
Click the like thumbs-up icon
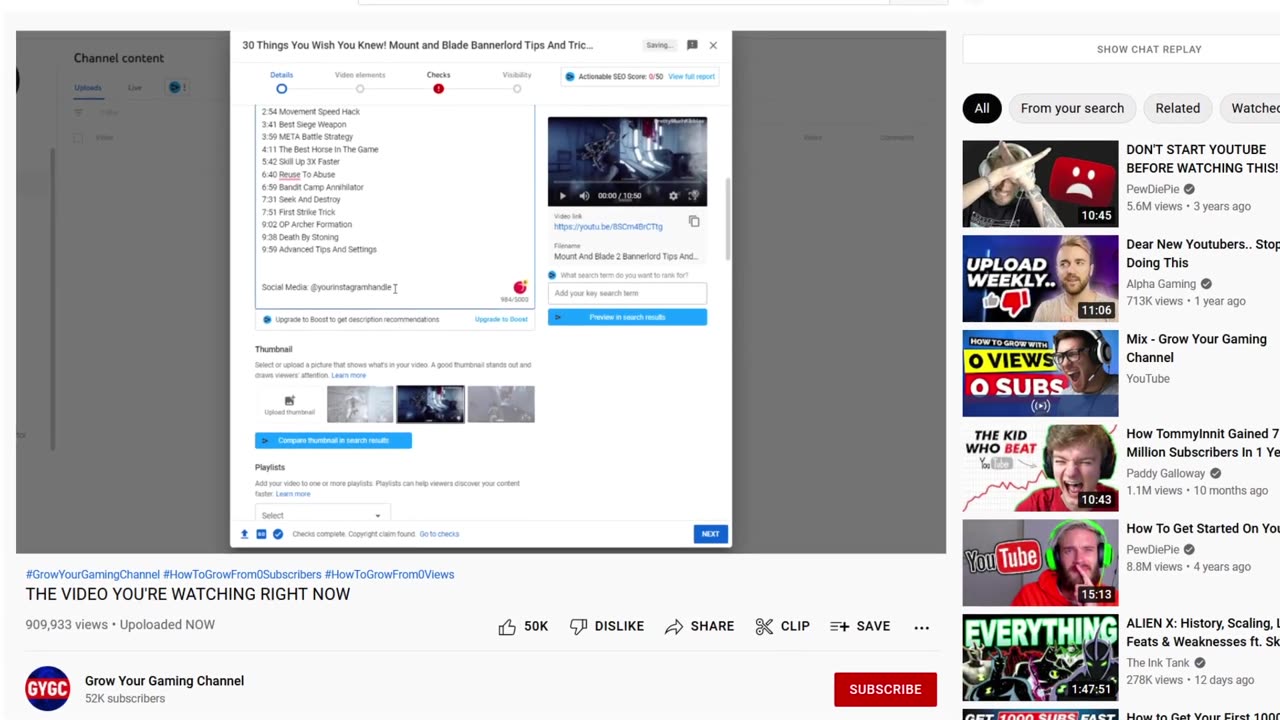508,626
